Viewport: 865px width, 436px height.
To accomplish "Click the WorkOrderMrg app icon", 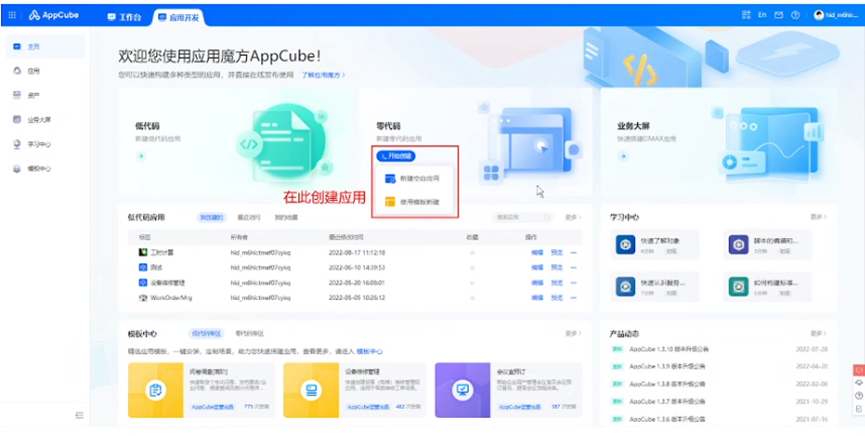I will click(x=142, y=297).
